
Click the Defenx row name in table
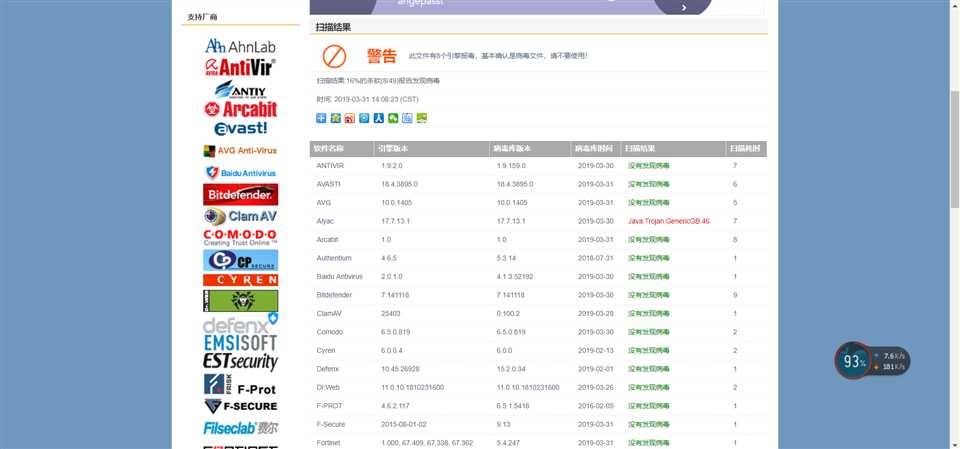click(328, 369)
